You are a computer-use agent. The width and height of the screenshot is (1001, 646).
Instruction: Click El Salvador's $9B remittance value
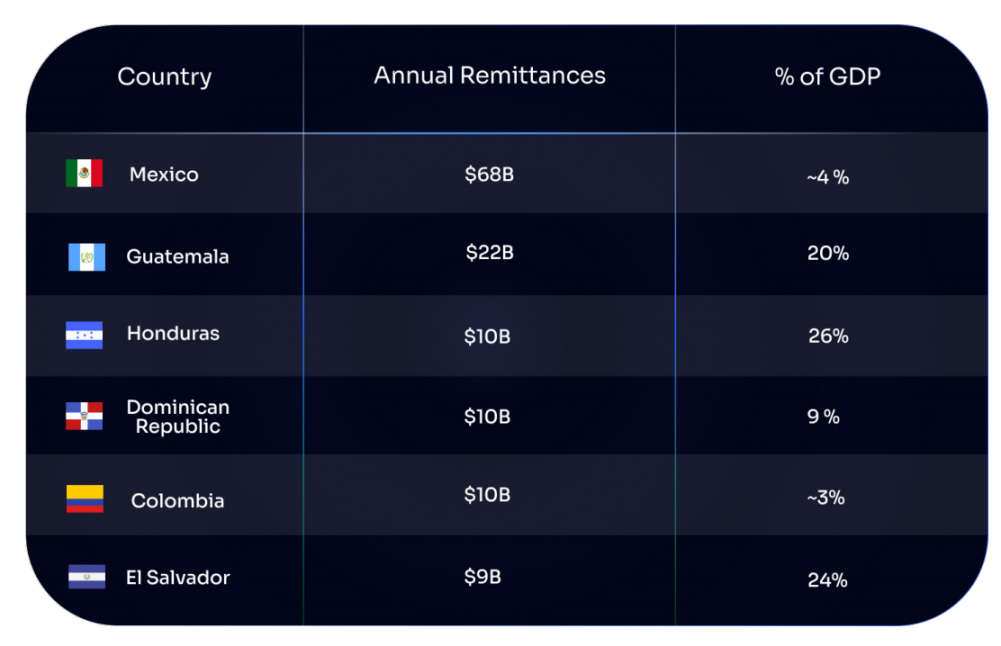point(482,577)
